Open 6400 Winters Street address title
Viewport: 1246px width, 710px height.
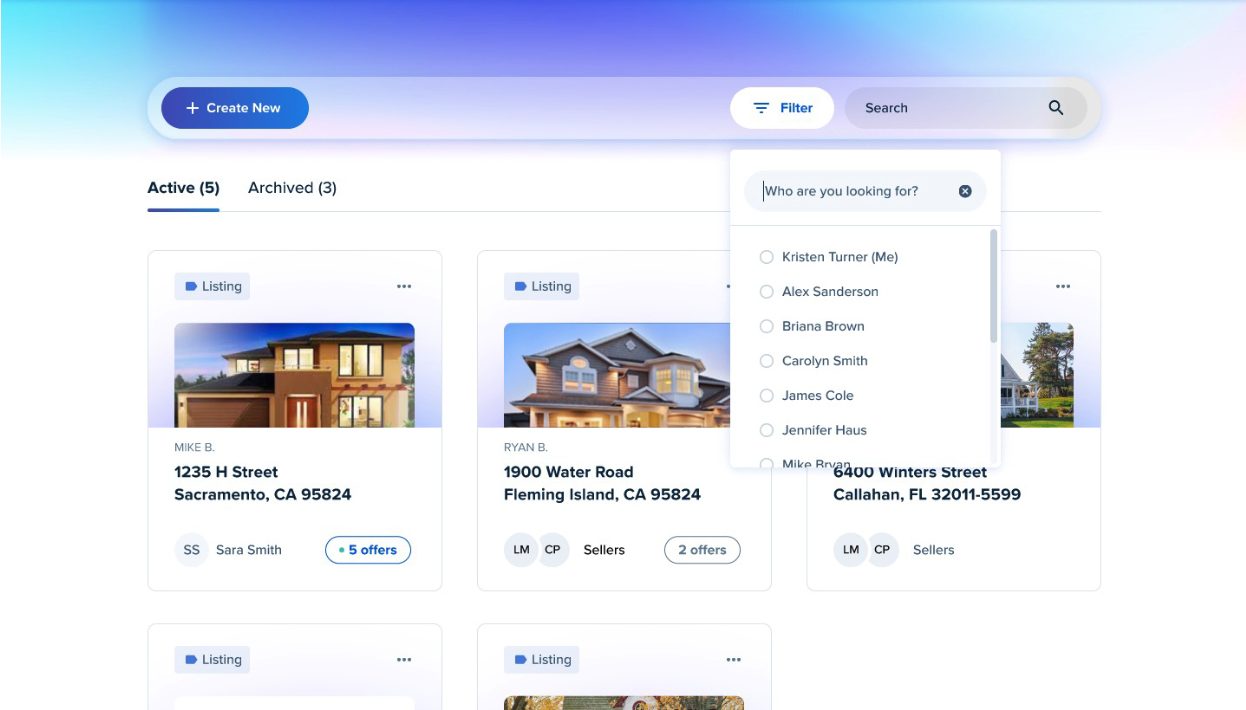927,483
